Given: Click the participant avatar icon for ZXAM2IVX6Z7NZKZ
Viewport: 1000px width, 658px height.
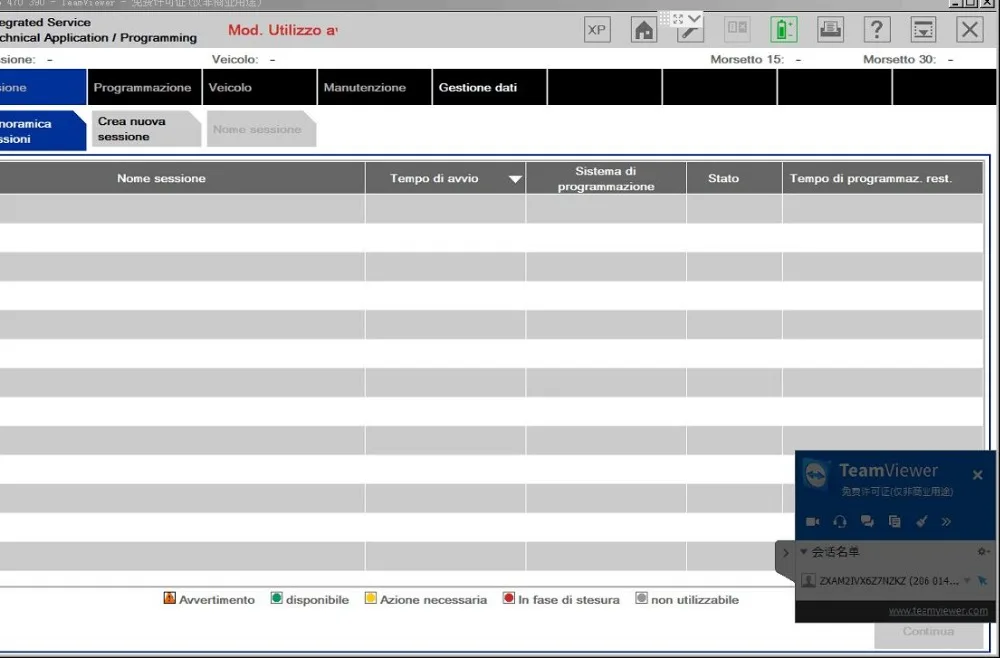Looking at the screenshot, I should click(809, 580).
